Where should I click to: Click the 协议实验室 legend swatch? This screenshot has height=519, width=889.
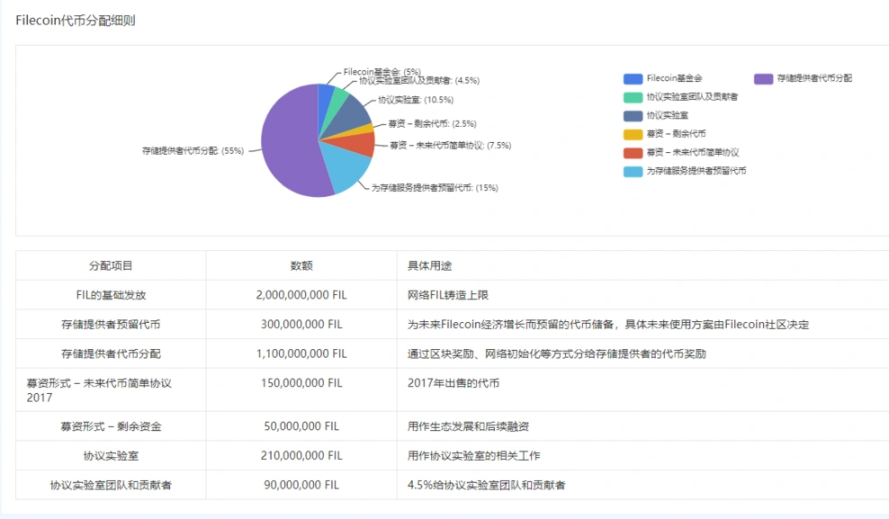pyautogui.click(x=633, y=116)
